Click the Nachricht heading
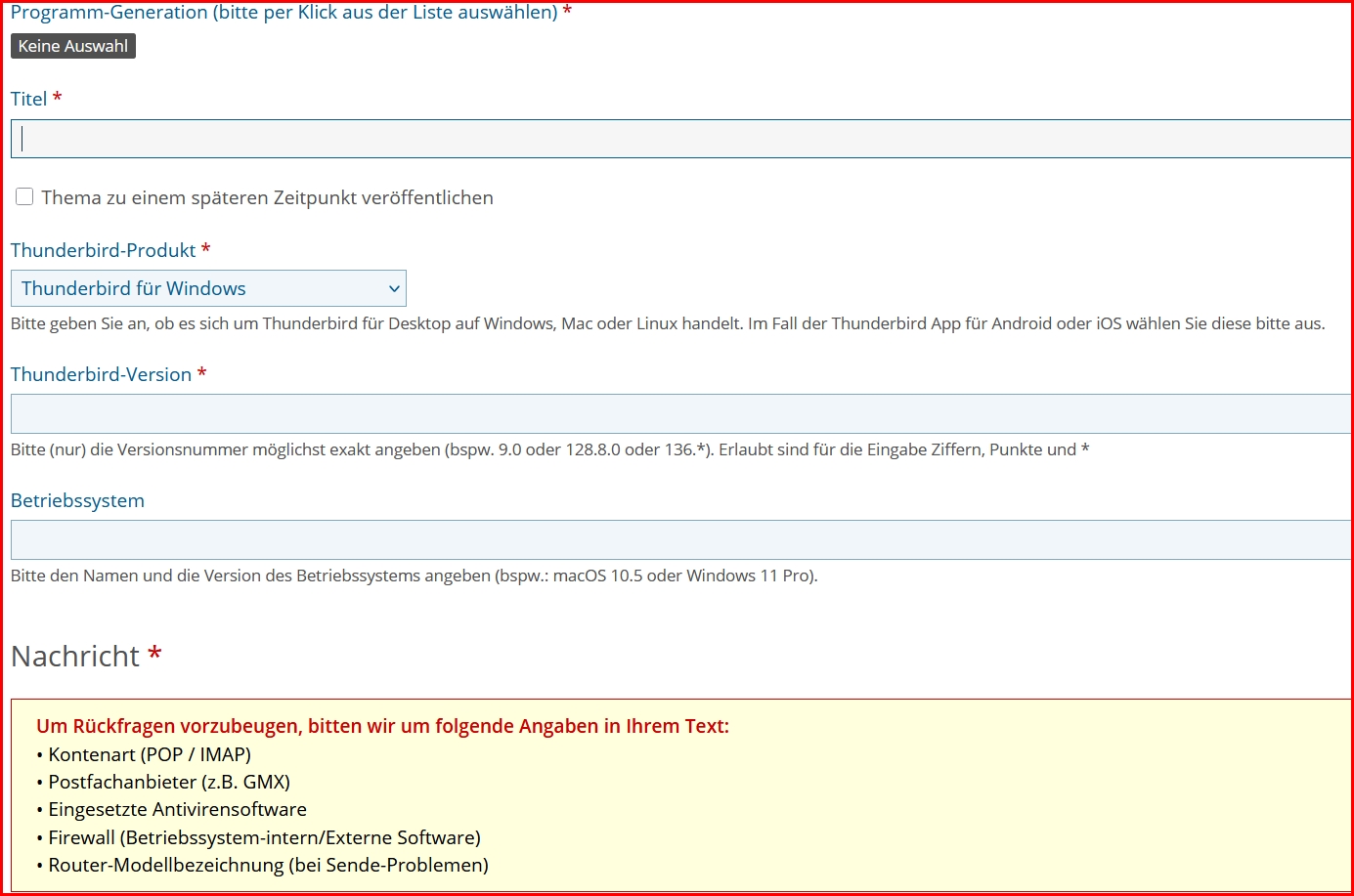The width and height of the screenshot is (1354, 896). pyautogui.click(x=75, y=656)
